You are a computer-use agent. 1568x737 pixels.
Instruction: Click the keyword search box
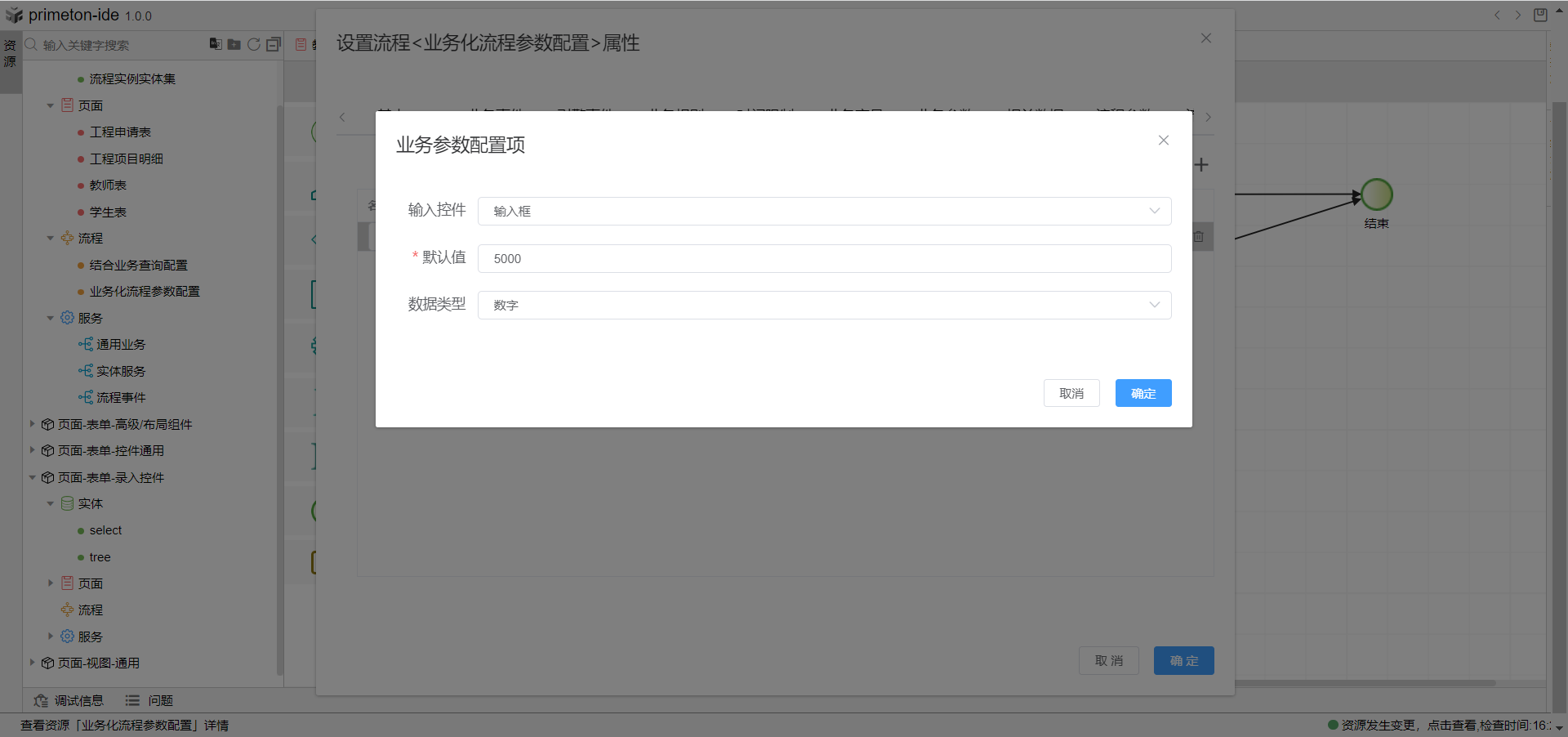[114, 45]
